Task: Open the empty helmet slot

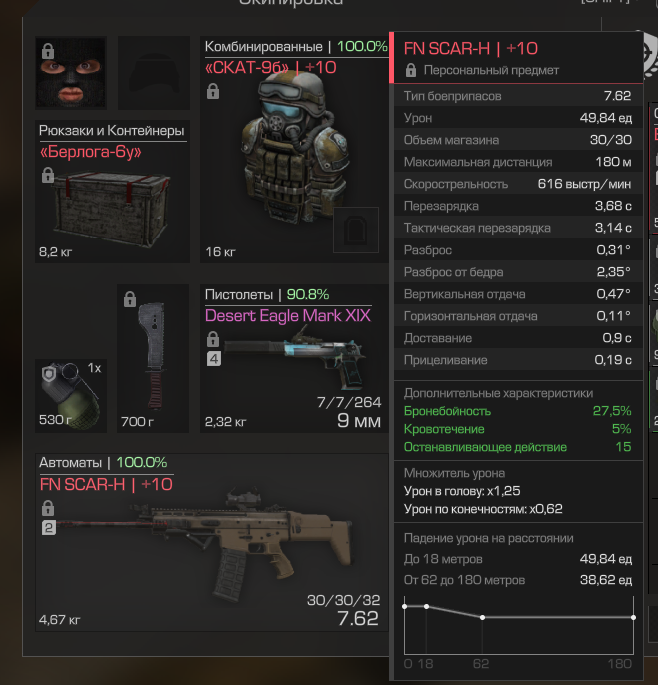Action: 154,73
